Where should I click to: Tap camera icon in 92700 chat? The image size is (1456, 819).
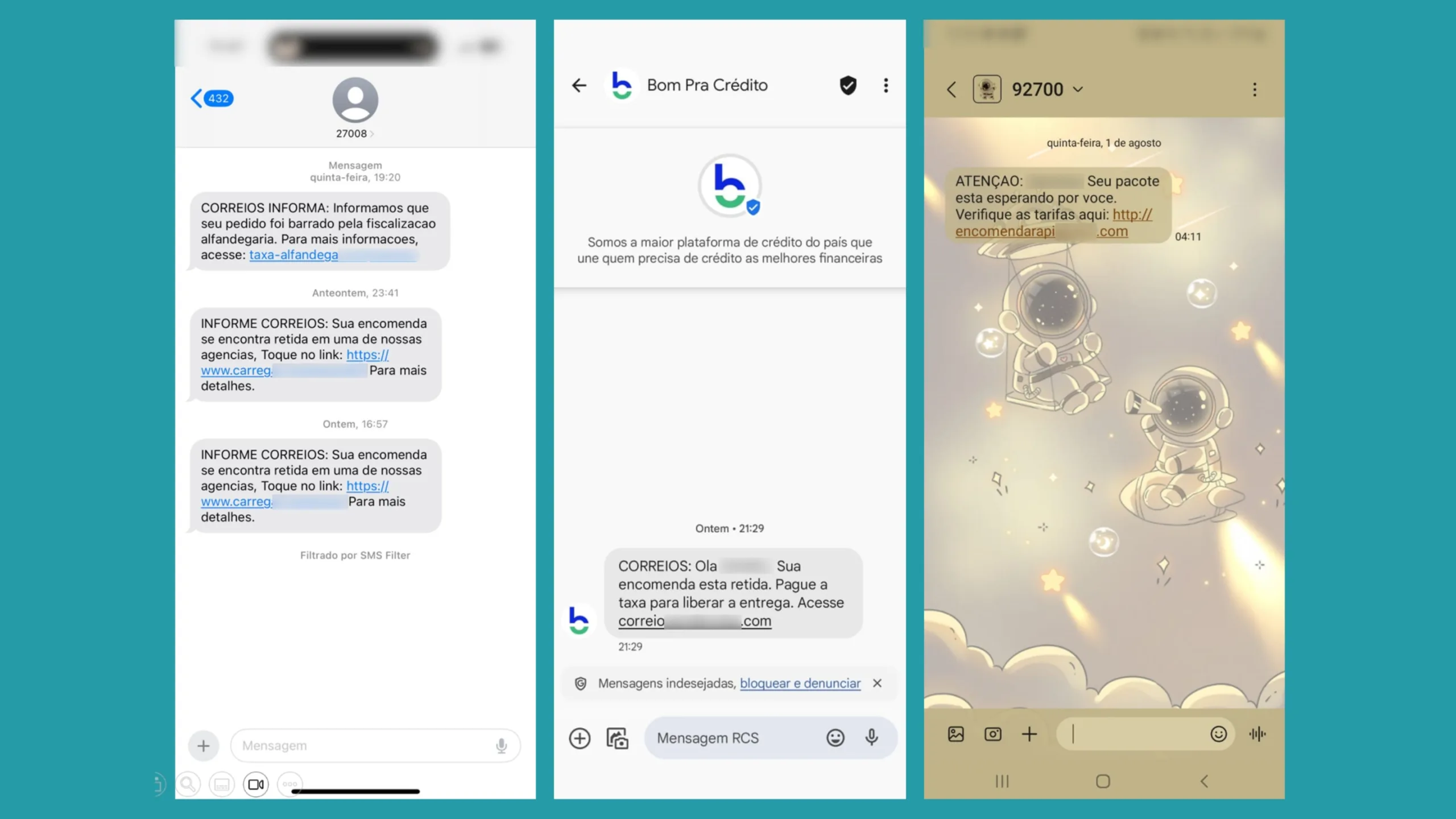tap(992, 734)
